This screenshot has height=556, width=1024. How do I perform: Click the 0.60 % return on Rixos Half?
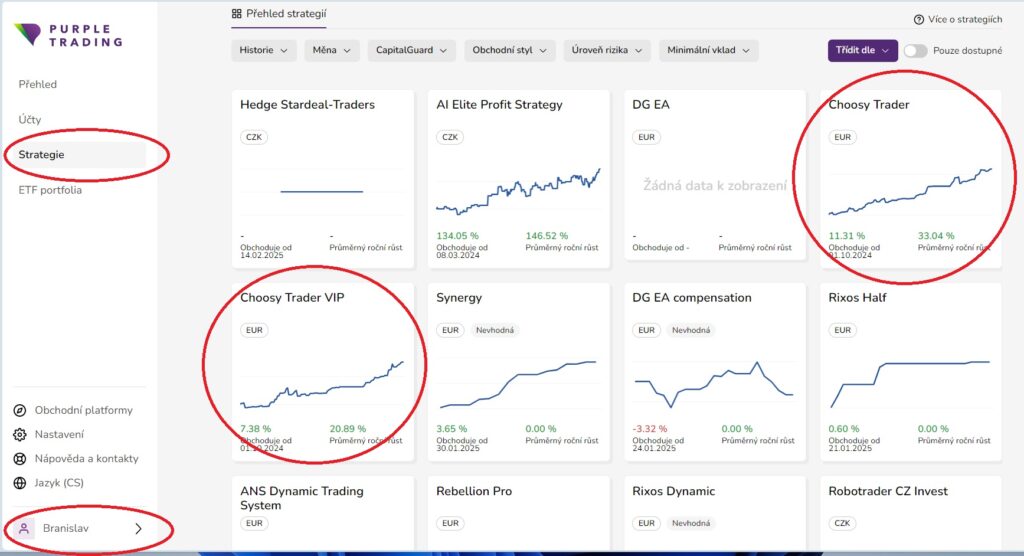tap(844, 429)
